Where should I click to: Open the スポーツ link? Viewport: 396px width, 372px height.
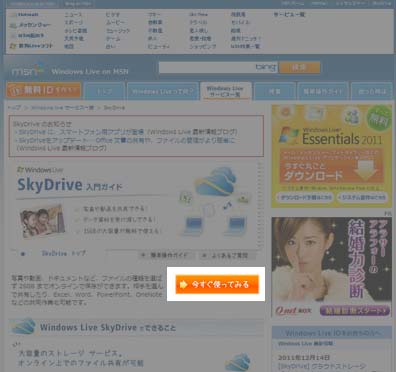[73, 23]
